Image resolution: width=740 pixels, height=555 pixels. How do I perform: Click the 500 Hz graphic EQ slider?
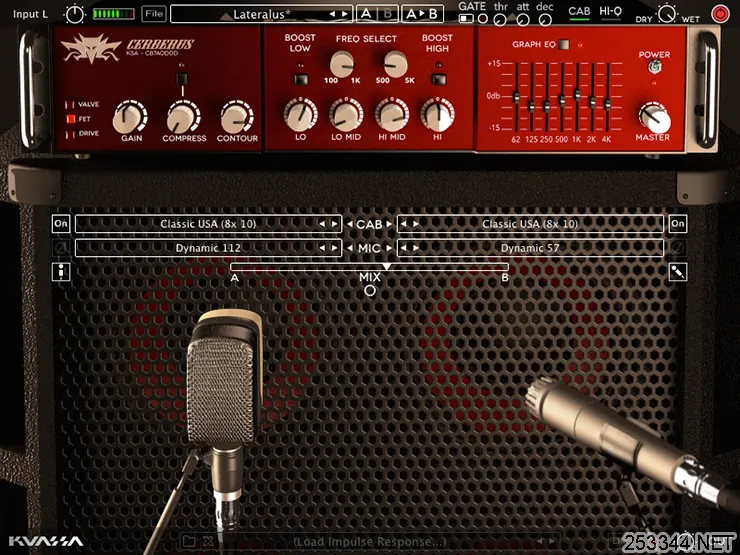point(562,100)
